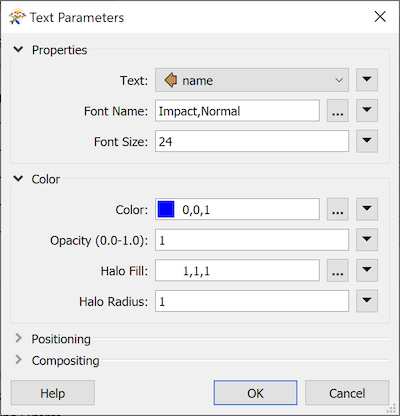
Task: Click into the Font Size field
Action: [x=252, y=141]
